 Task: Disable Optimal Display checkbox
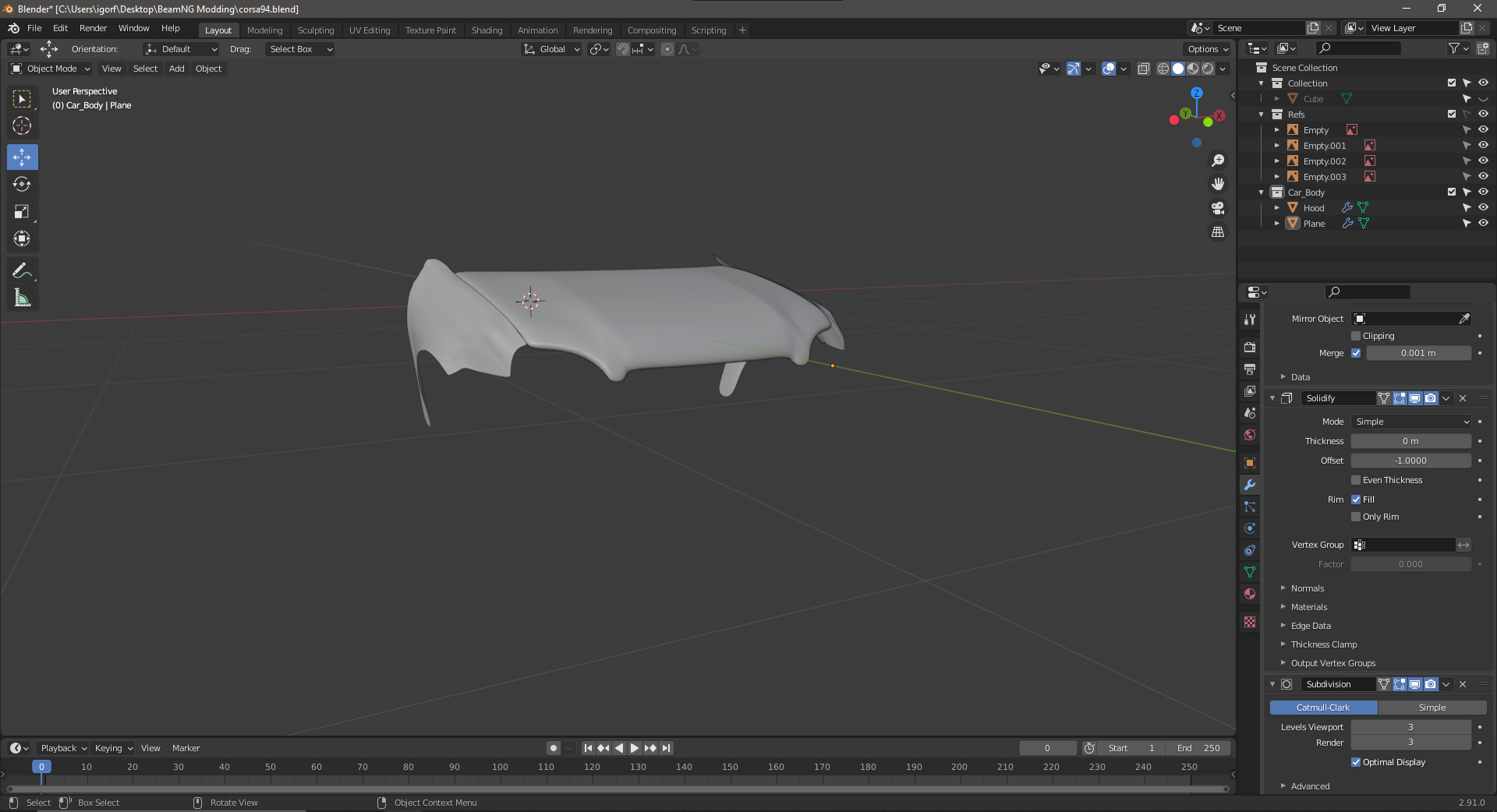(1356, 762)
